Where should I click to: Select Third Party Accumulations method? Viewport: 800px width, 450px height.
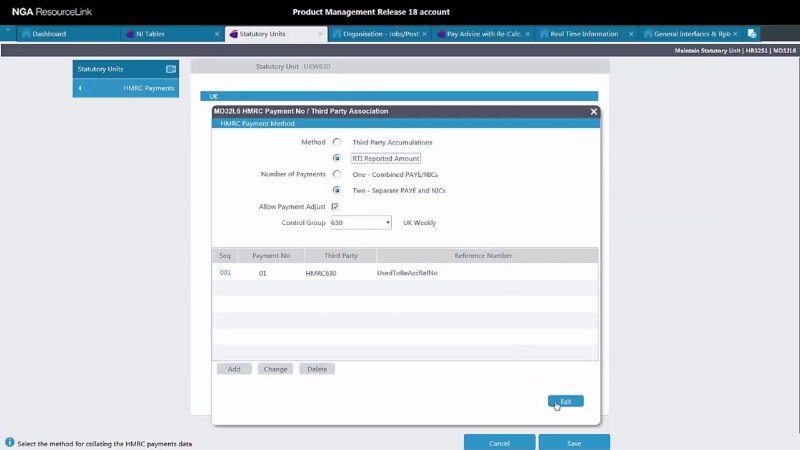point(337,142)
